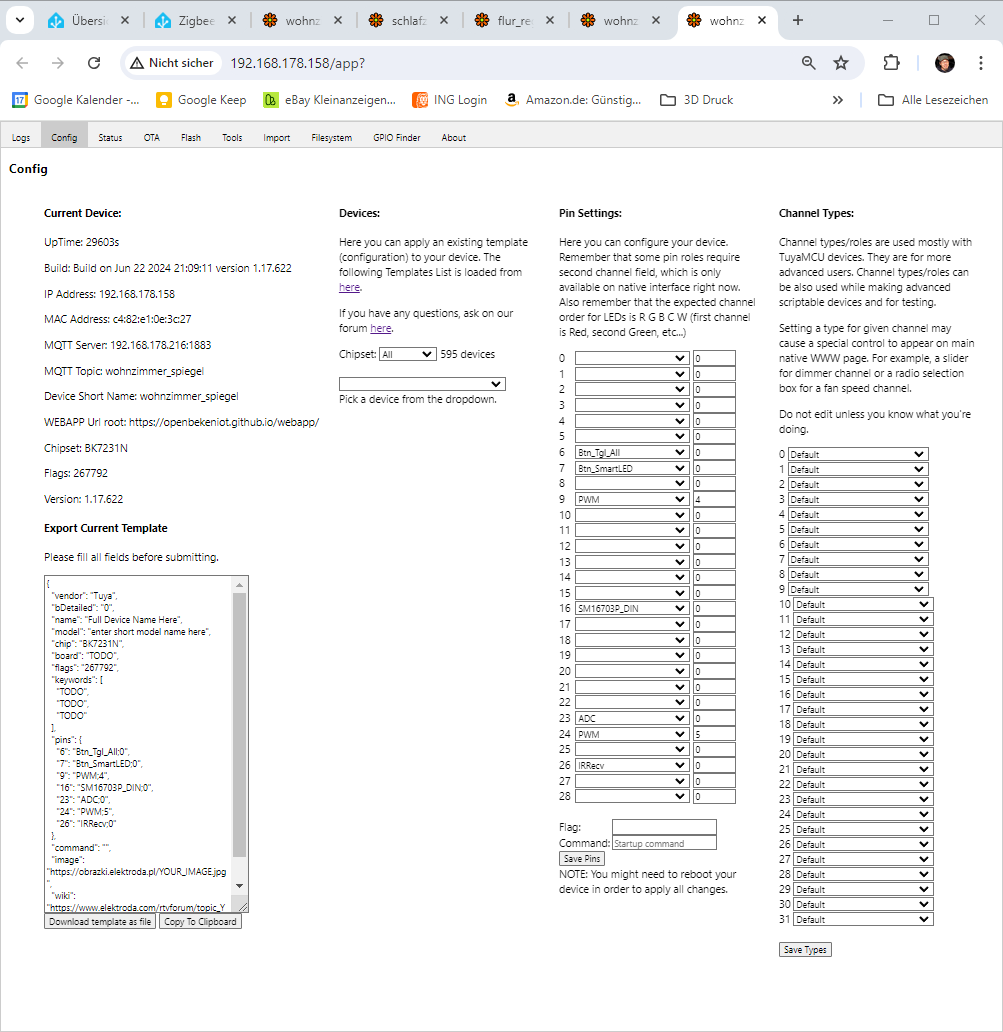
Task: Click the zoom magnifier icon in address bar
Action: coord(808,63)
